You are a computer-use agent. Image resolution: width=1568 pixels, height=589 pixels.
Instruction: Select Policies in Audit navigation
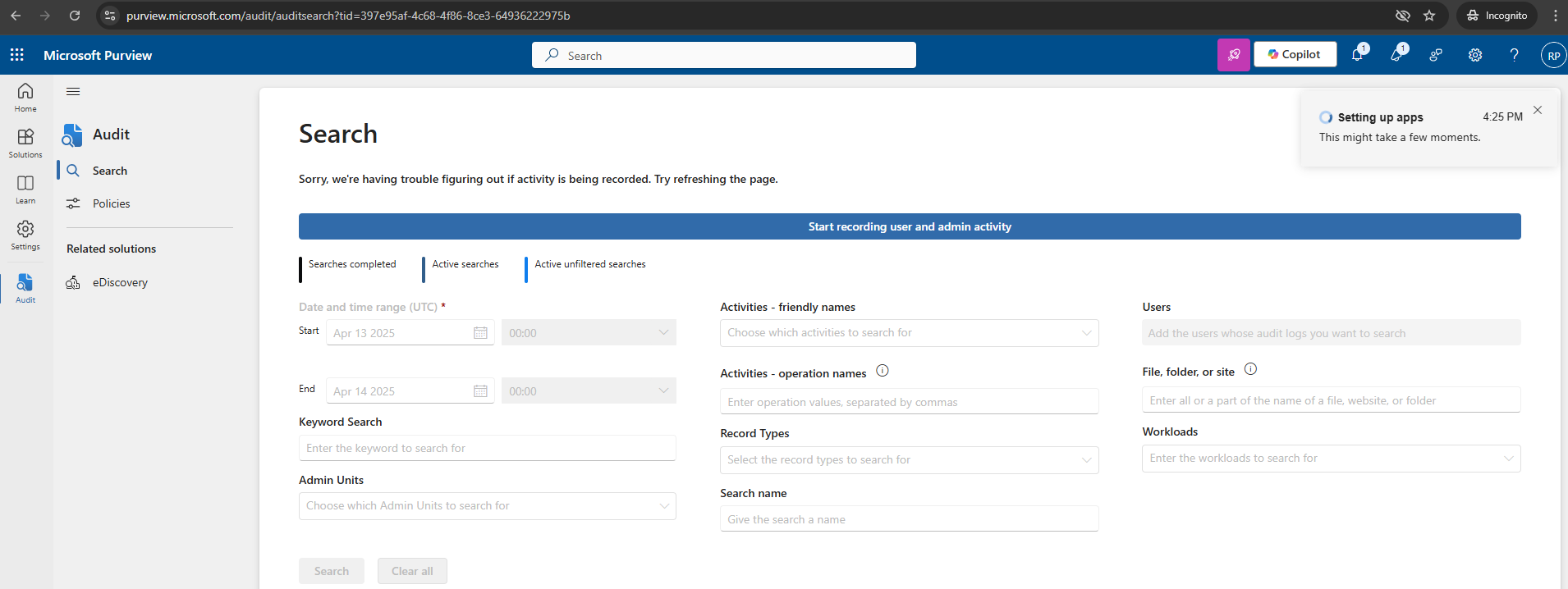click(111, 203)
